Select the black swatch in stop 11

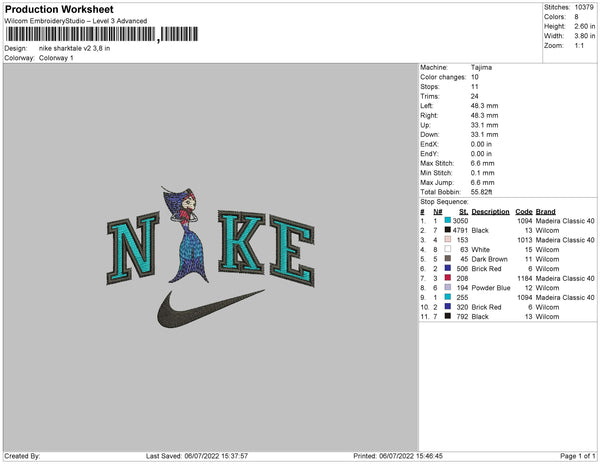pyautogui.click(x=448, y=316)
